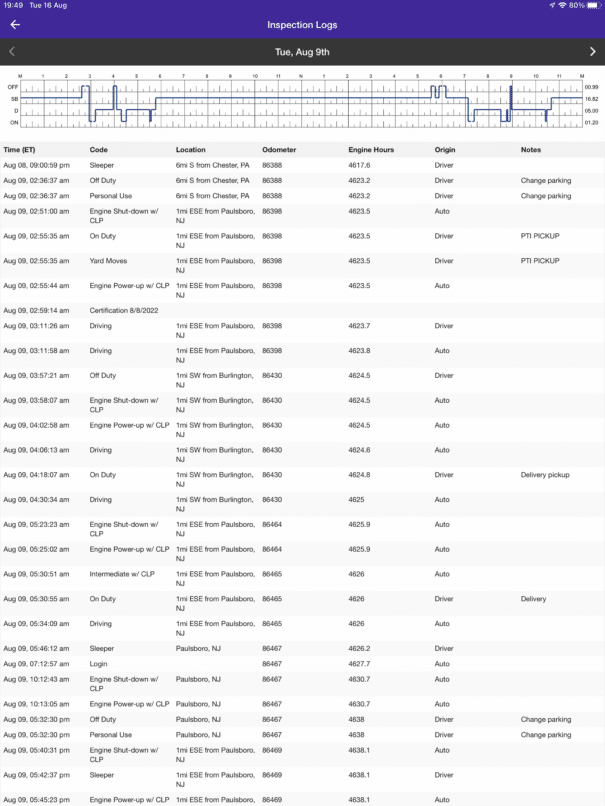Sort by the Odometer column header
This screenshot has height=806, width=605.
[x=279, y=150]
